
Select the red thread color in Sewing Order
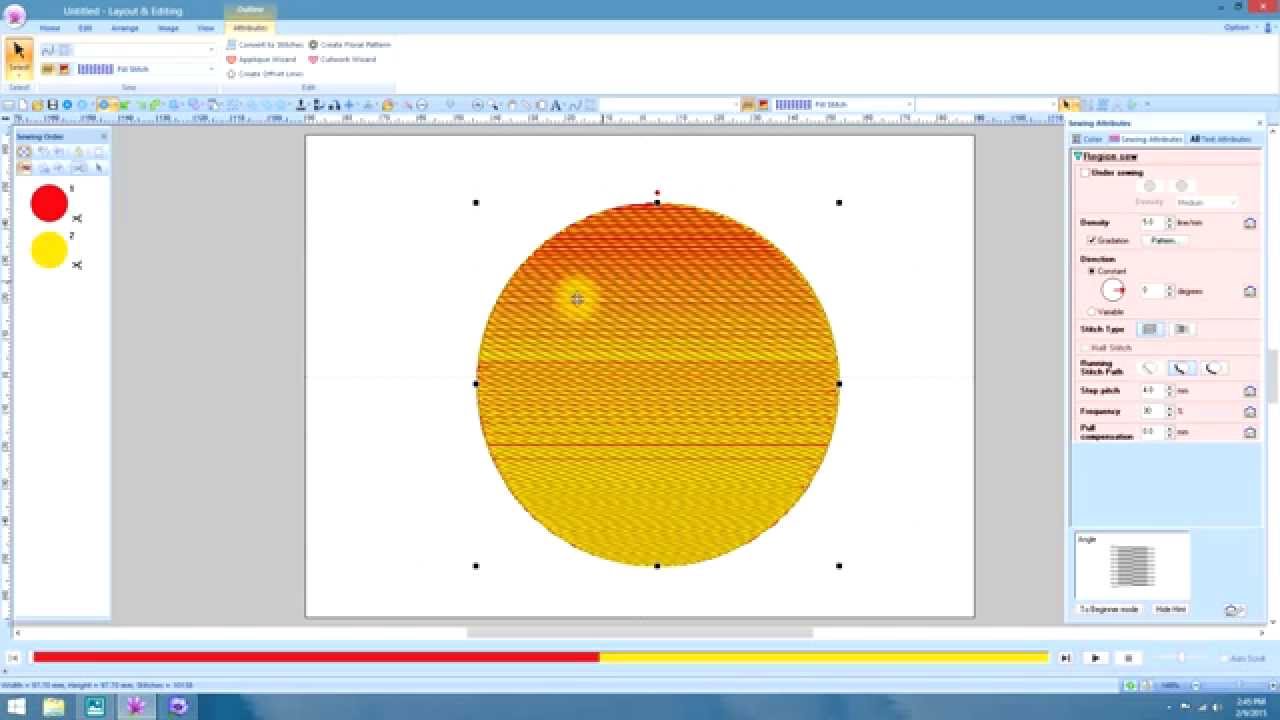point(49,203)
